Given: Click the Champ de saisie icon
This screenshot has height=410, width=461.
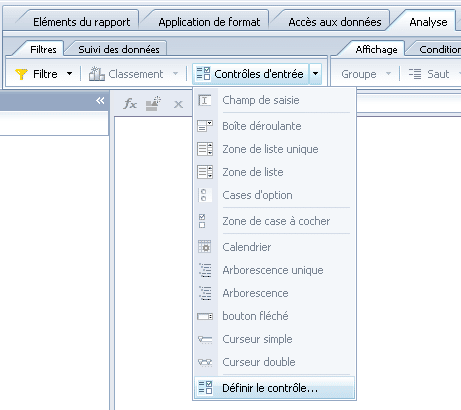Looking at the screenshot, I should 205,100.
